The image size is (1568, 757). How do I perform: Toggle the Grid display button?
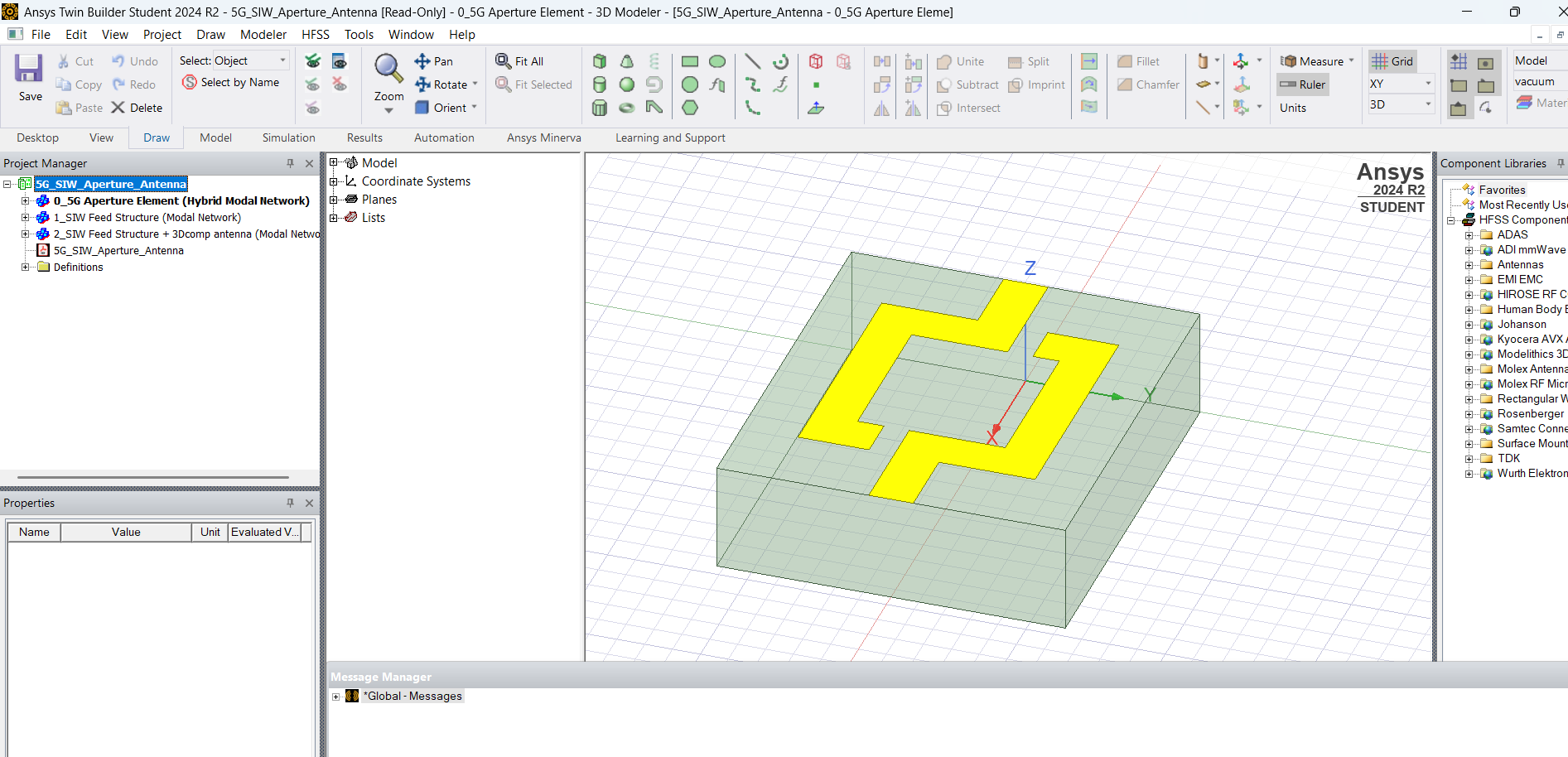coord(1392,61)
